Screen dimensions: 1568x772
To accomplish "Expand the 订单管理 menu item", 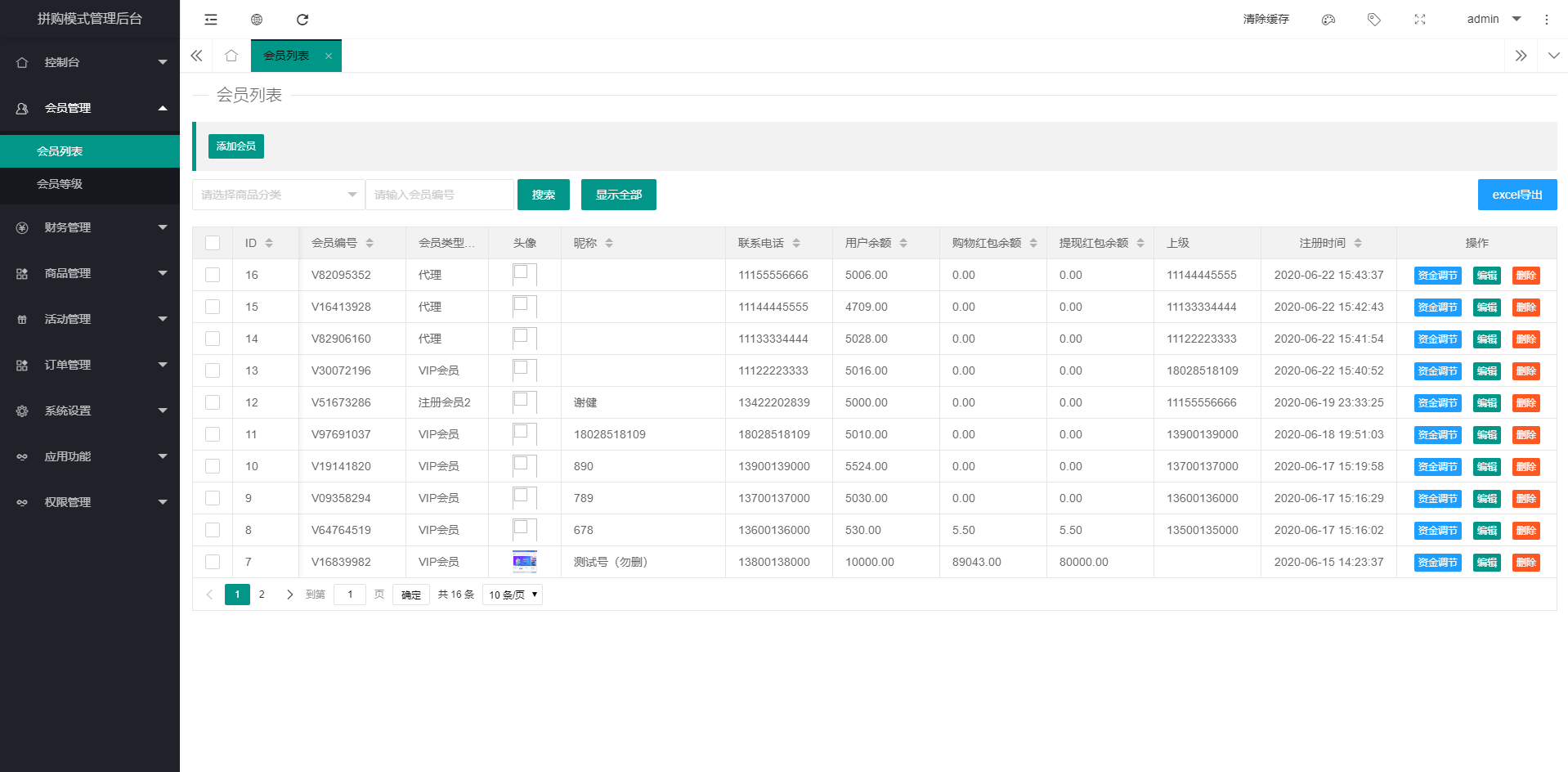I will tap(90, 365).
